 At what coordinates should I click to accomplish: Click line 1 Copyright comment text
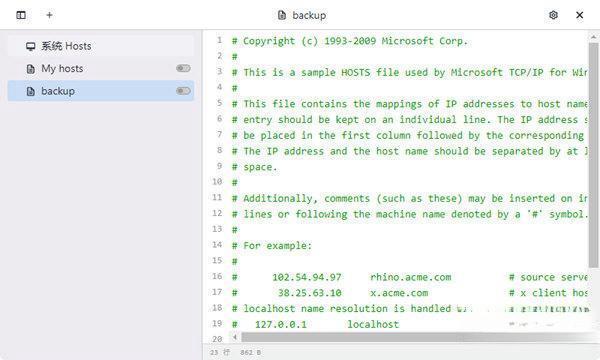tap(350, 41)
